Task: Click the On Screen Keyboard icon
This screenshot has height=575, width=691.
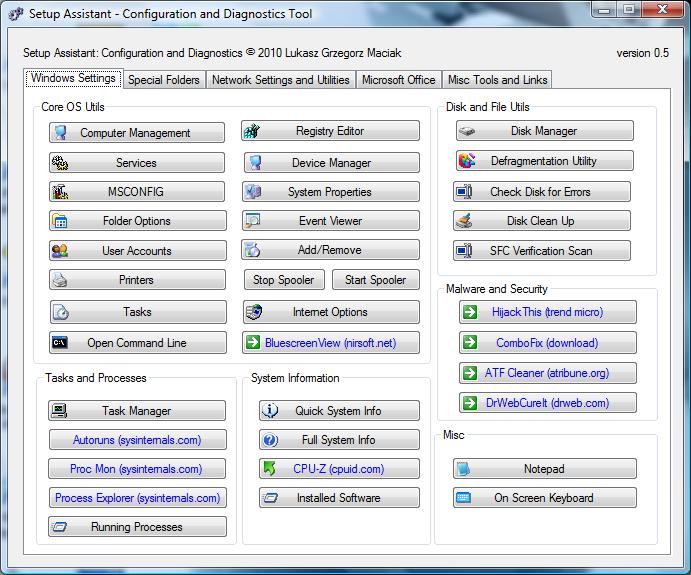Action: [x=464, y=498]
